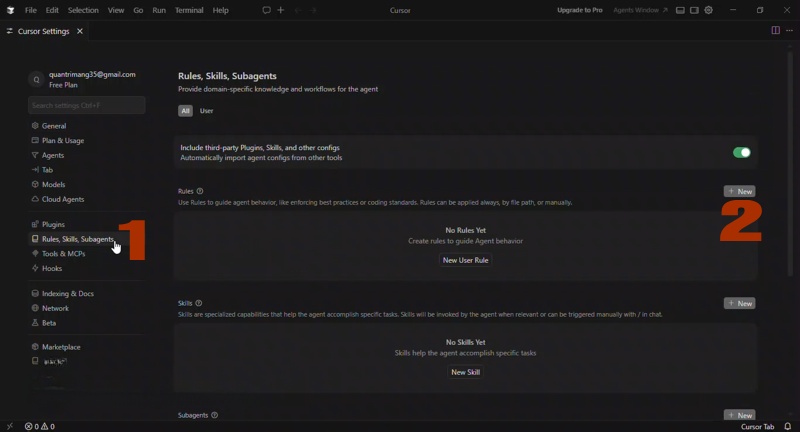
Task: Show help info icon next to Skills
Action: click(199, 303)
